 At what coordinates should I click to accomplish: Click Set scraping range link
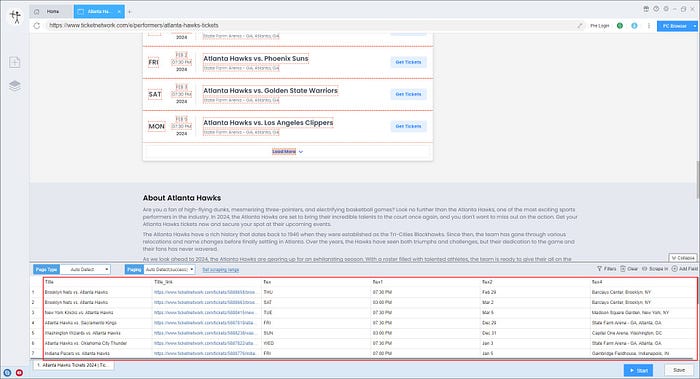click(221, 270)
